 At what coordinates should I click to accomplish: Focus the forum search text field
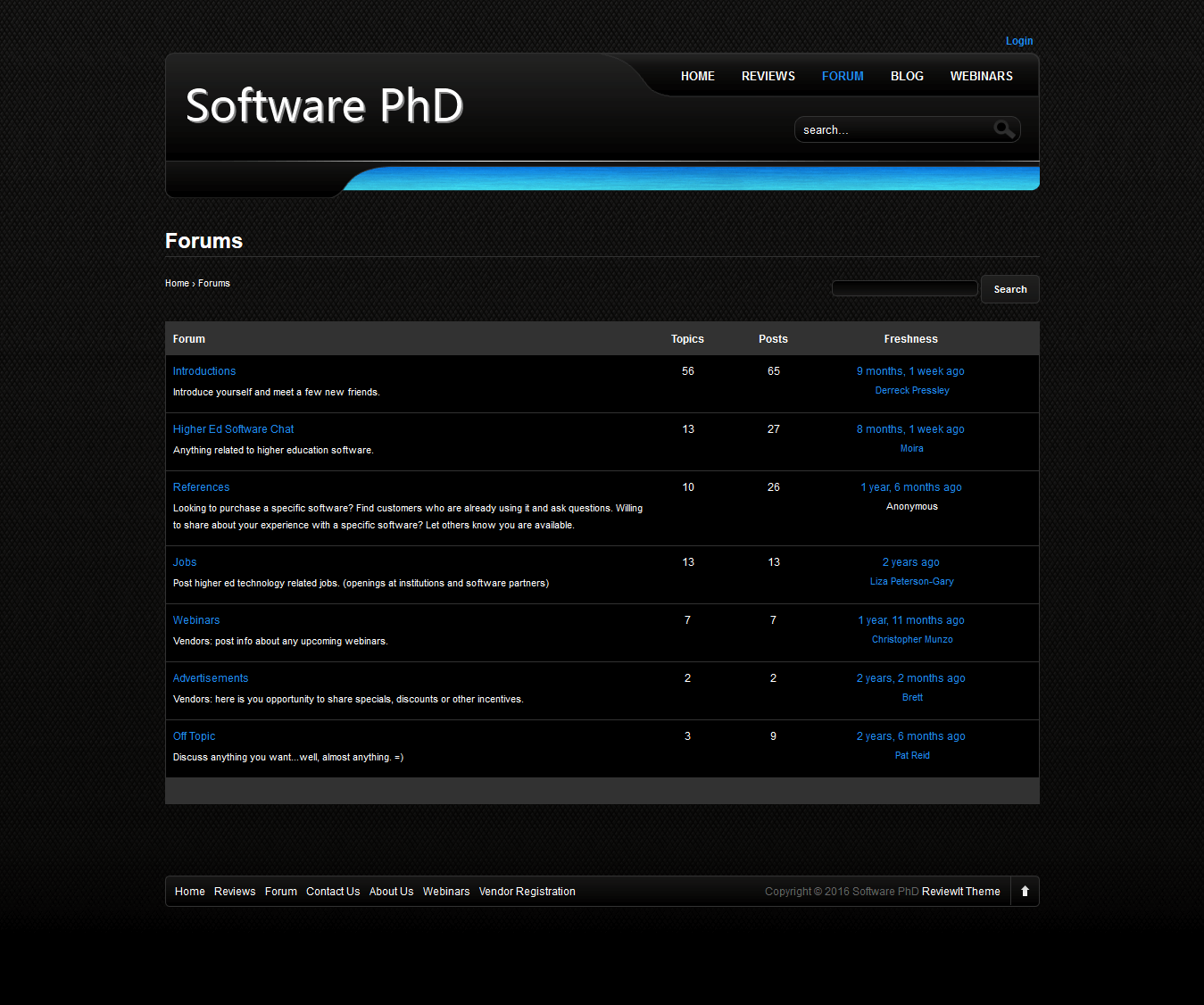click(x=904, y=288)
